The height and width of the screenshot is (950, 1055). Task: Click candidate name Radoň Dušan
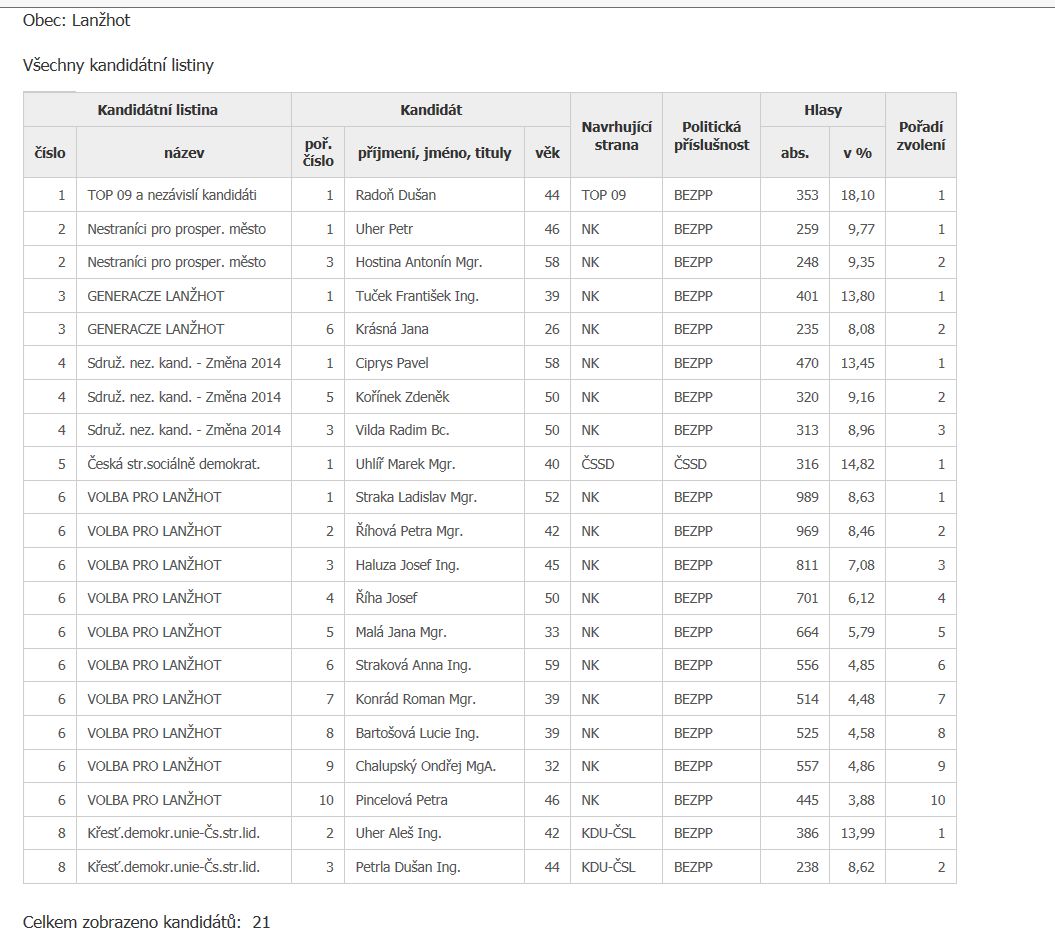click(x=396, y=195)
